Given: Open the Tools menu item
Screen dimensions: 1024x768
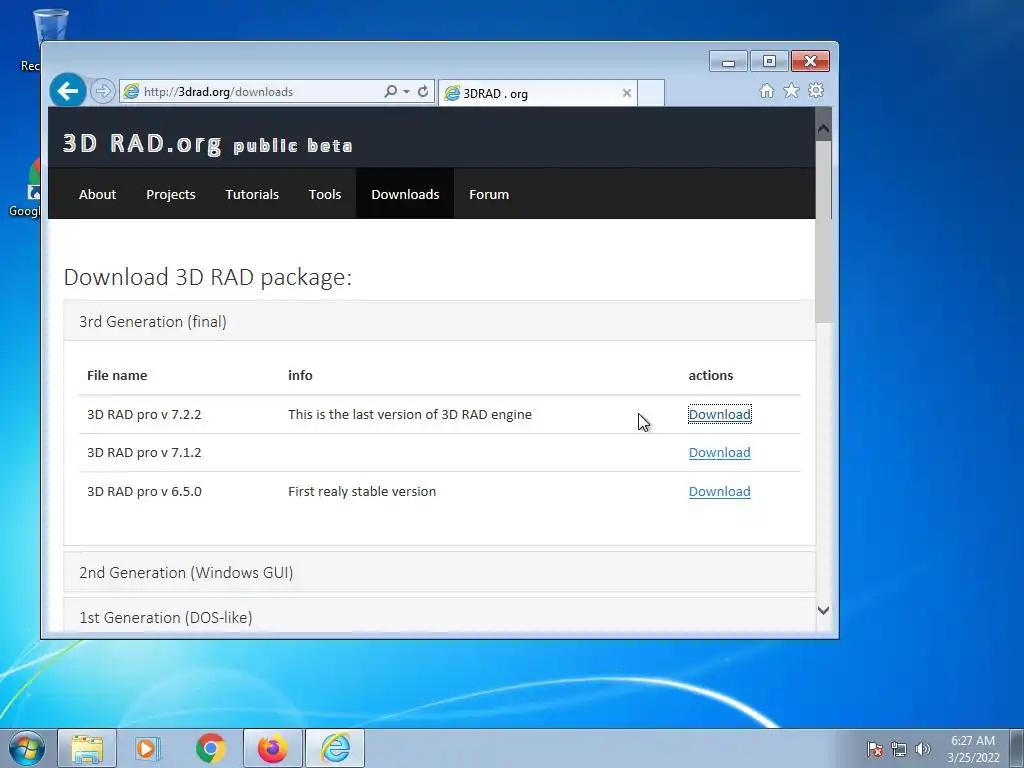Looking at the screenshot, I should [x=325, y=194].
